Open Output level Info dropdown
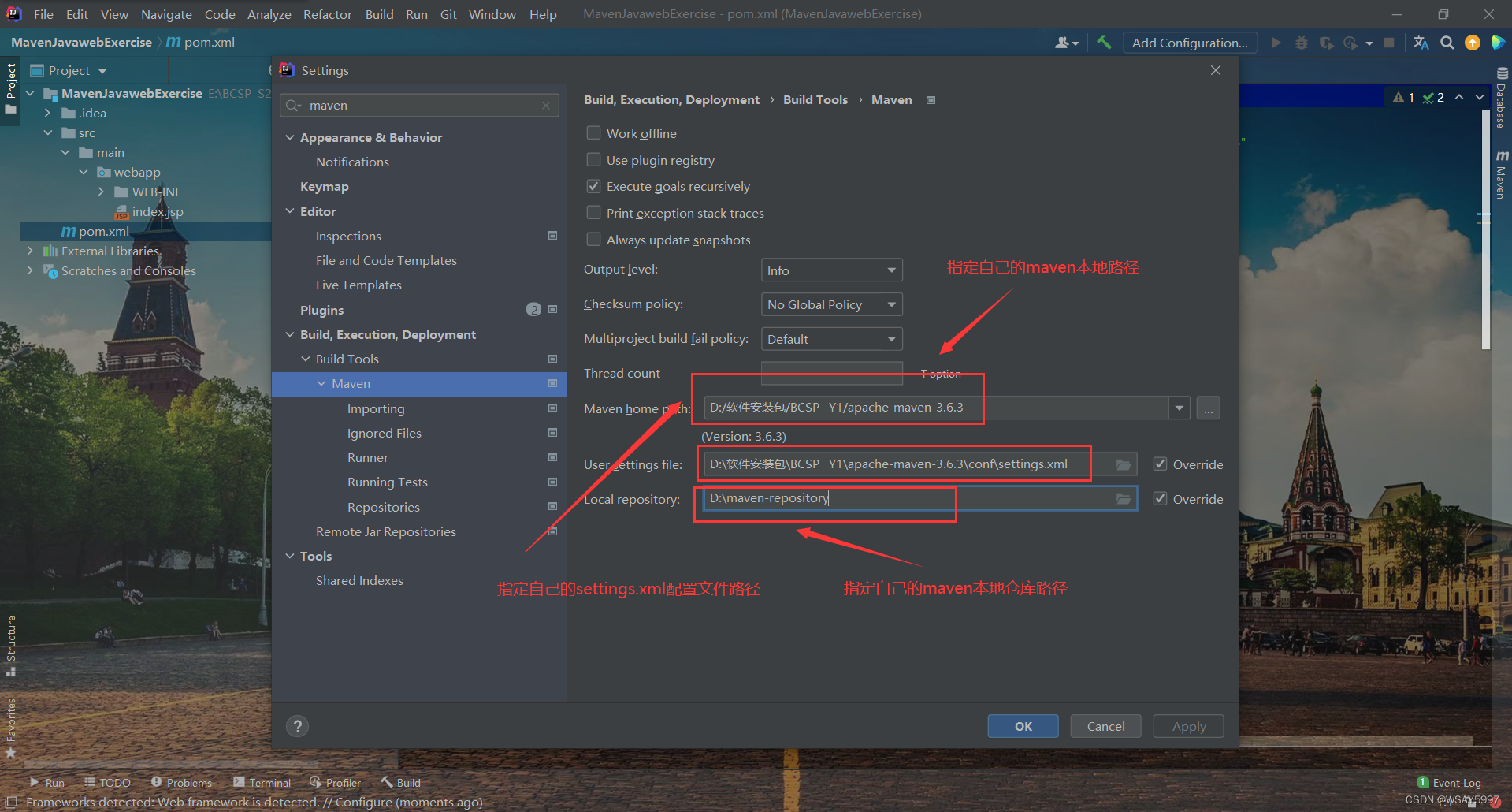The image size is (1512, 812). pos(831,270)
